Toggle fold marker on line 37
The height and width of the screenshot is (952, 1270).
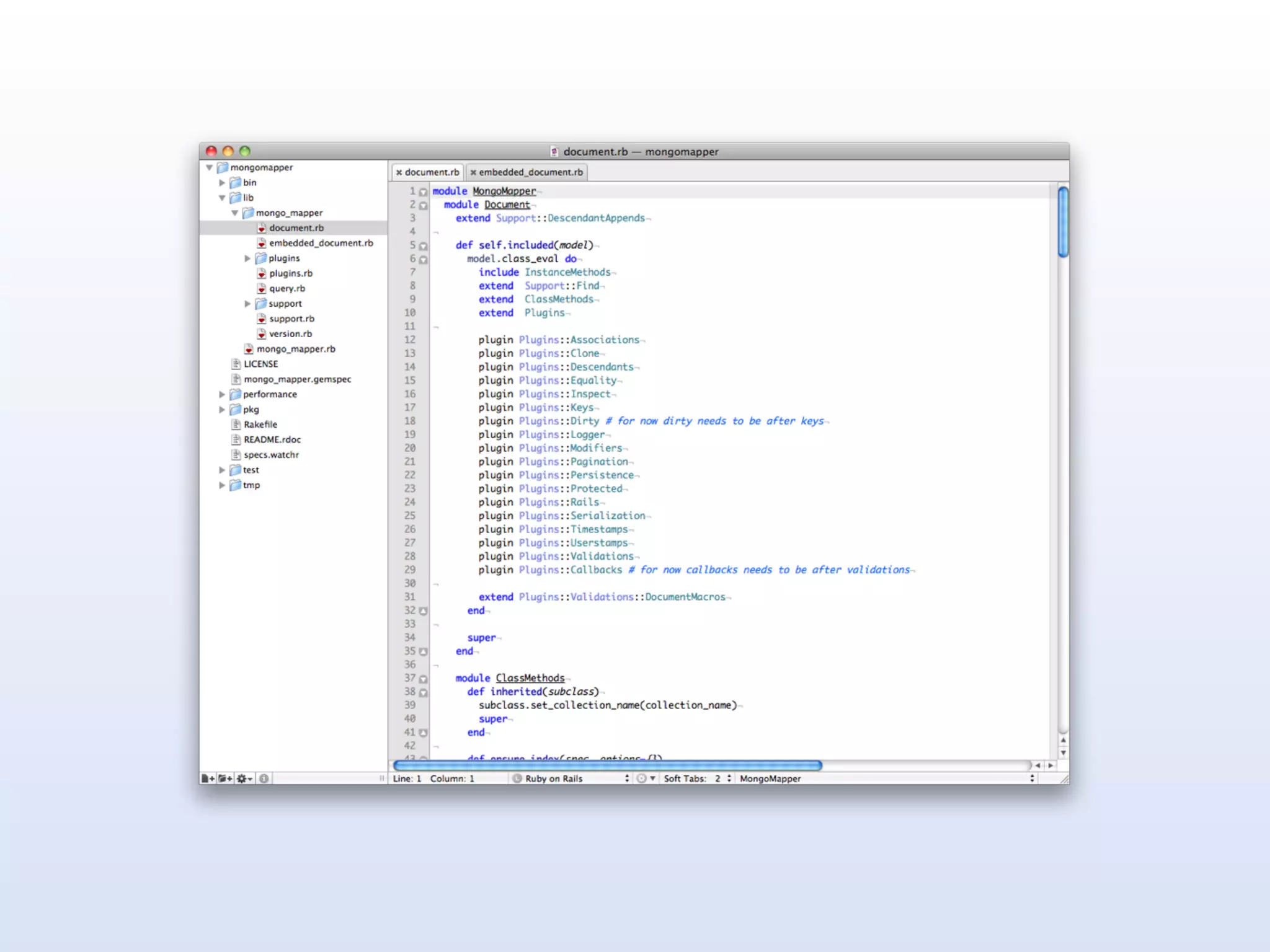(x=424, y=679)
